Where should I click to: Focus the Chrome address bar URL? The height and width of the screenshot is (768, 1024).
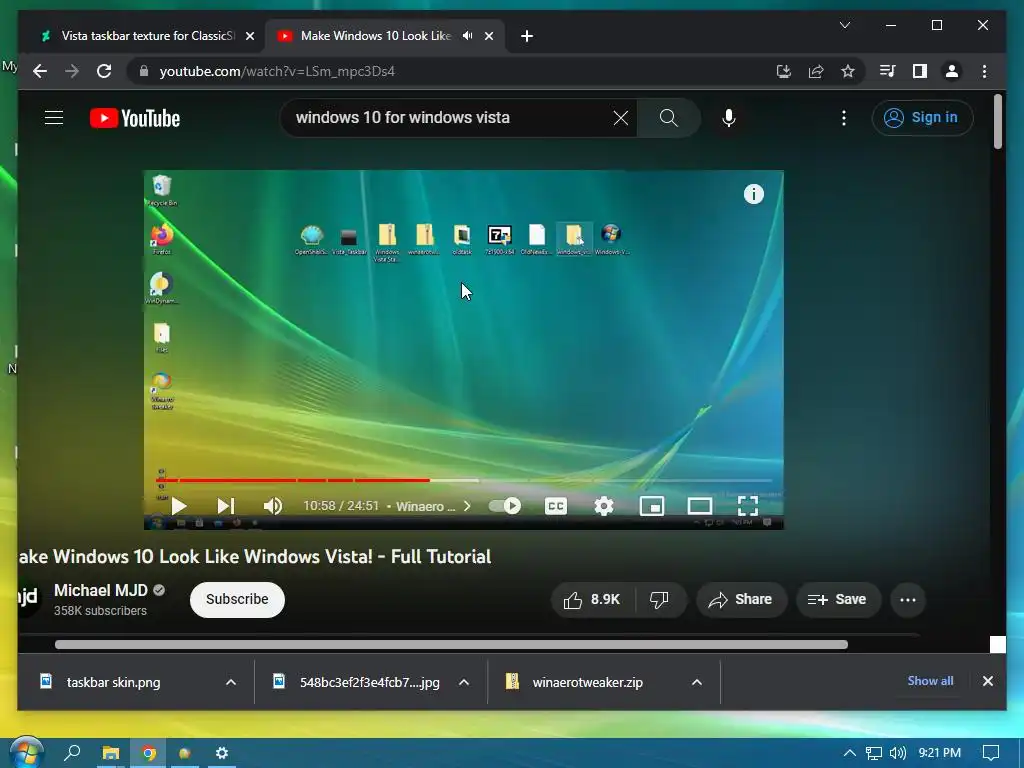pos(277,71)
